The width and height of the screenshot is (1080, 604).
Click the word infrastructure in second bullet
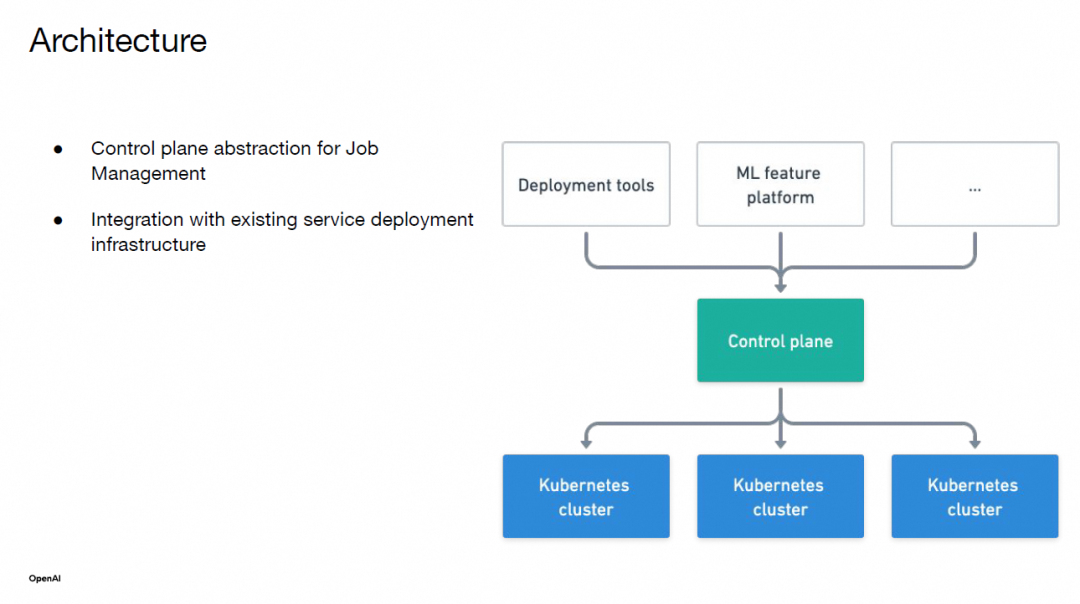[148, 244]
